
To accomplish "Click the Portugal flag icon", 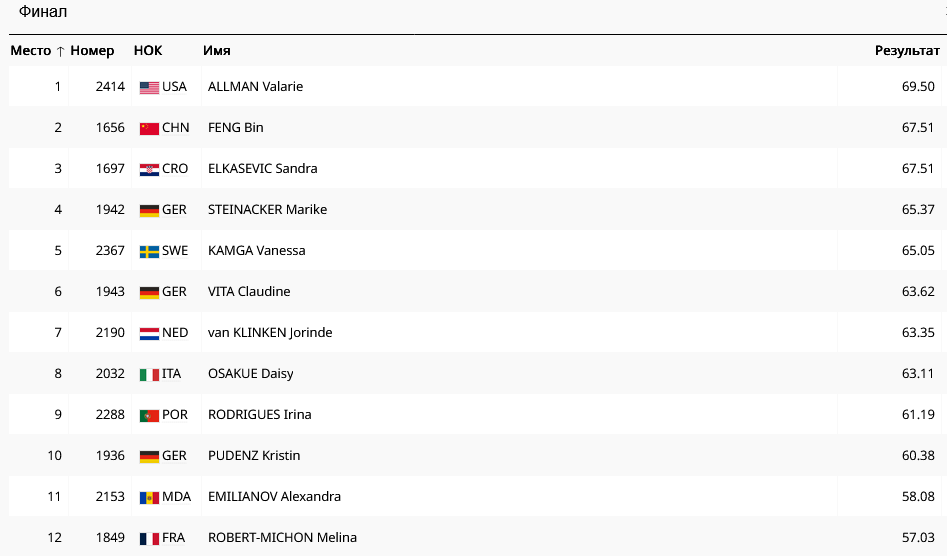I will click(149, 415).
